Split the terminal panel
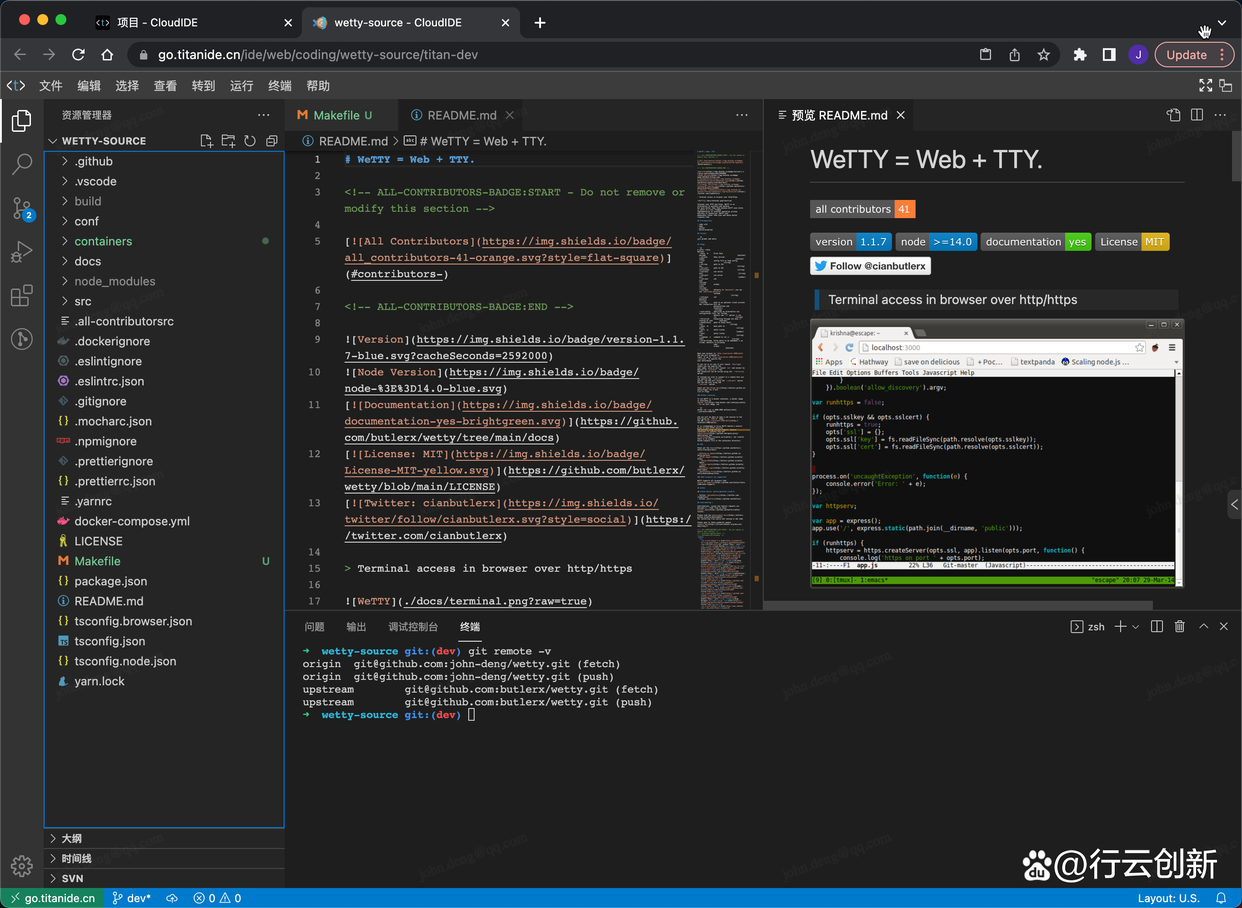The image size is (1242, 908). point(1157,626)
